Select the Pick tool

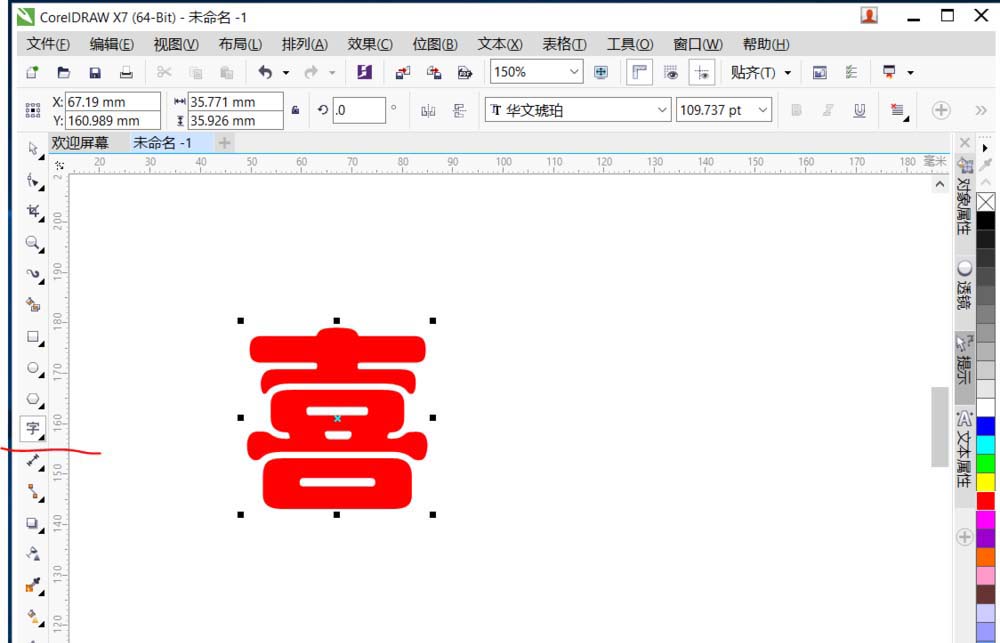coord(33,149)
